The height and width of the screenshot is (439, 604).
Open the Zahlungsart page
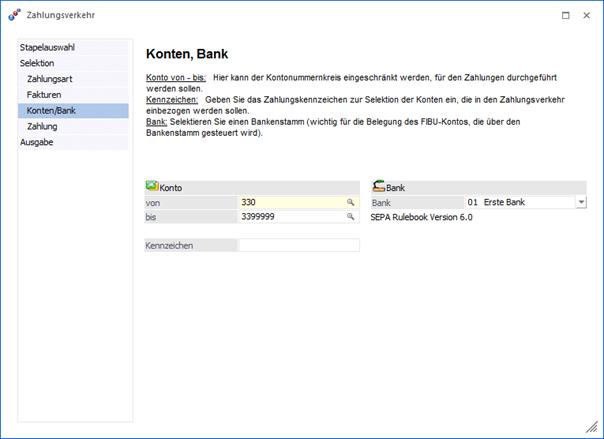(x=50, y=79)
